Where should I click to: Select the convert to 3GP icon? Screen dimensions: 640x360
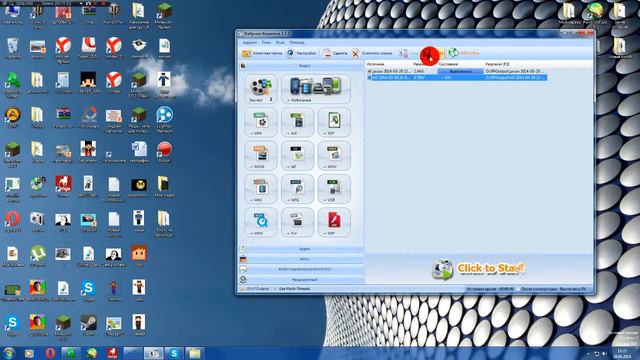(x=334, y=122)
